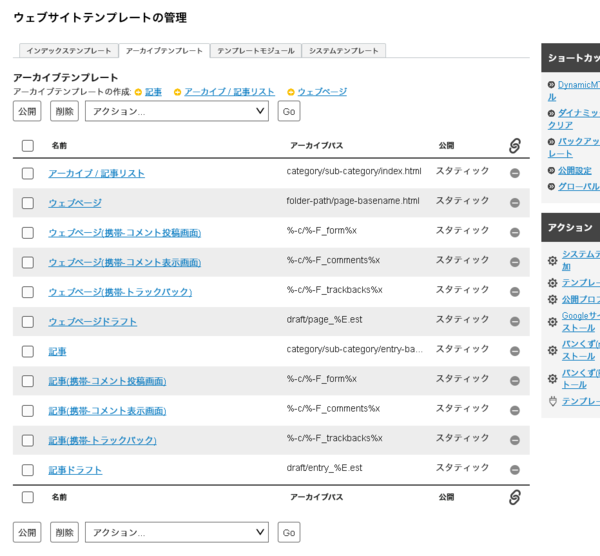
Task: Click the gray minus icon in ウェブページドラフト row
Action: [x=514, y=321]
